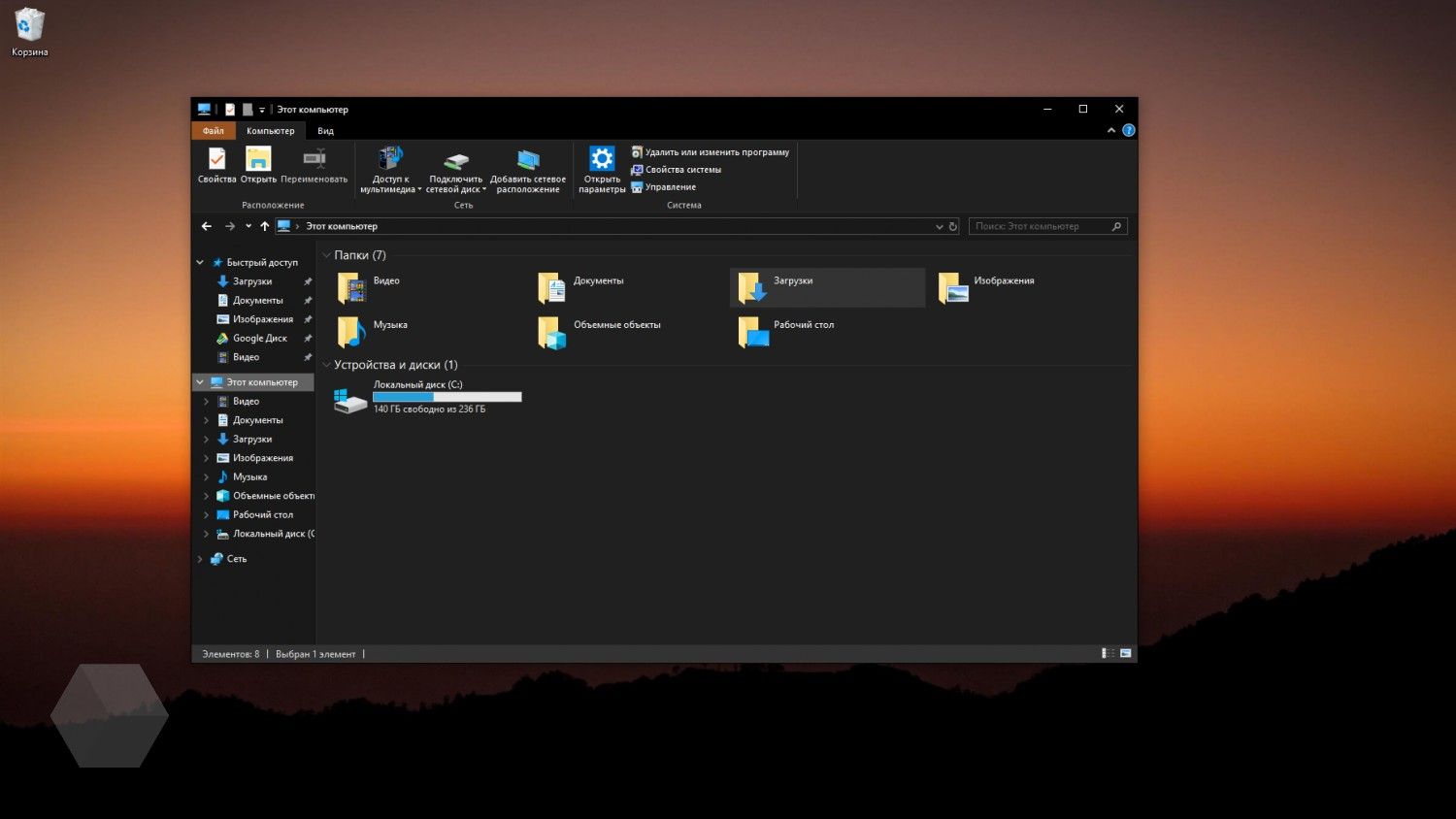
Task: Switch to details view in the status bar
Action: coord(1108,653)
